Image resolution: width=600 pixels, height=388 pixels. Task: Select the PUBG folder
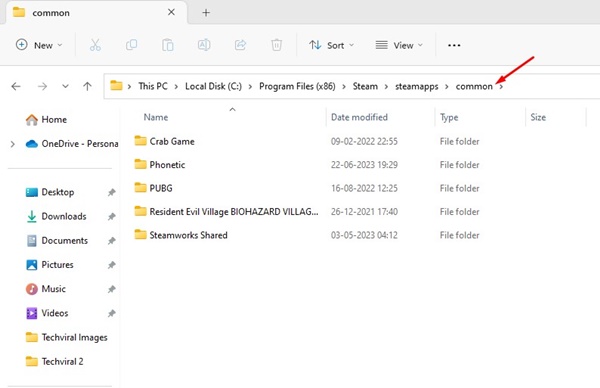point(161,188)
